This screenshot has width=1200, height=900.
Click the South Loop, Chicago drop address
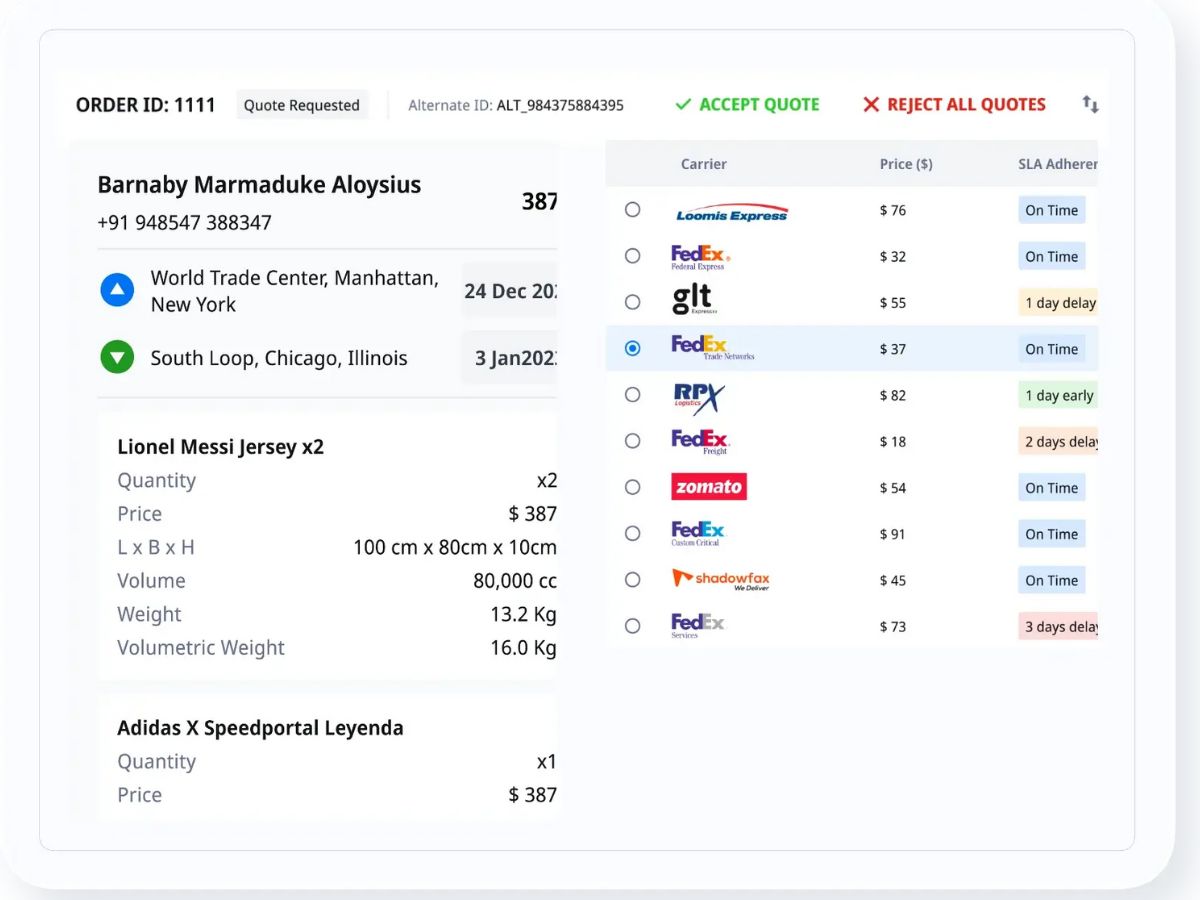(279, 358)
